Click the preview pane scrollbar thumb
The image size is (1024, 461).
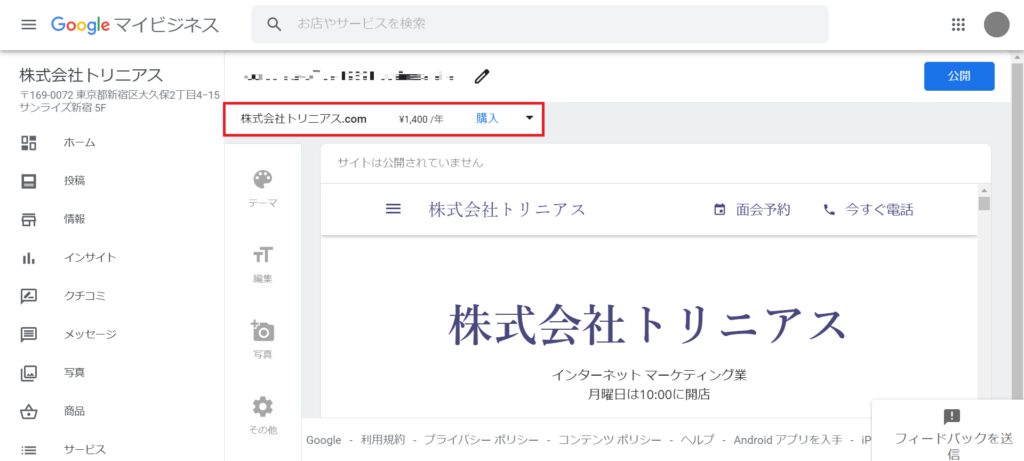984,203
